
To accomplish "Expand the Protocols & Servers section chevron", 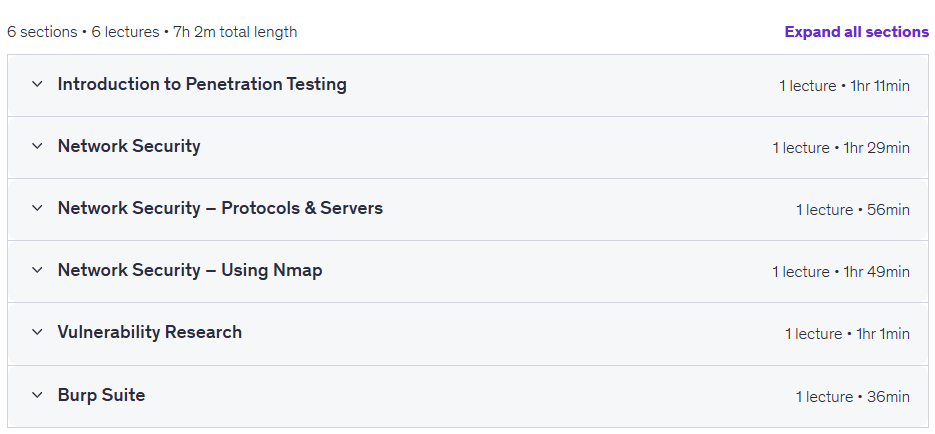I will point(37,208).
